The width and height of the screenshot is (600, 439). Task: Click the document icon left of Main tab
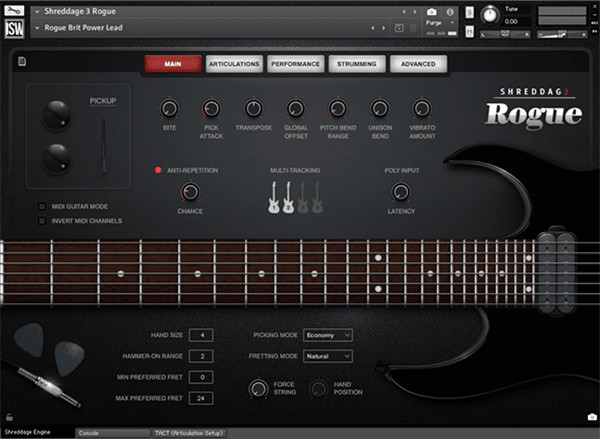[x=21, y=63]
